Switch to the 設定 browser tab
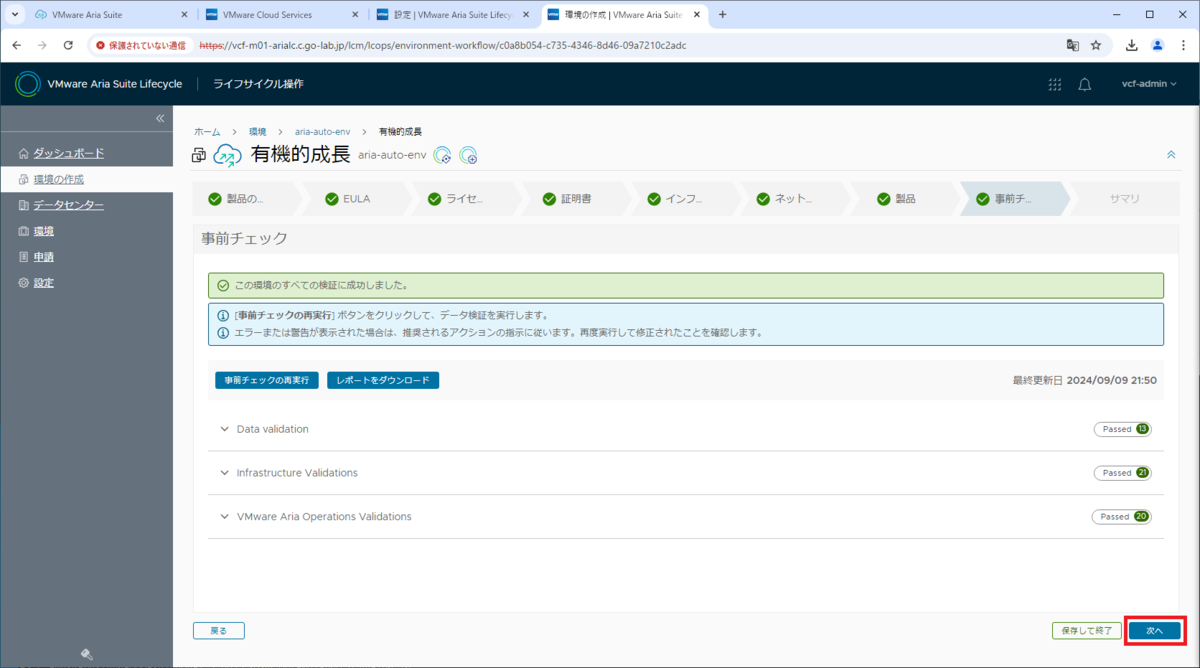1200x668 pixels. (454, 15)
